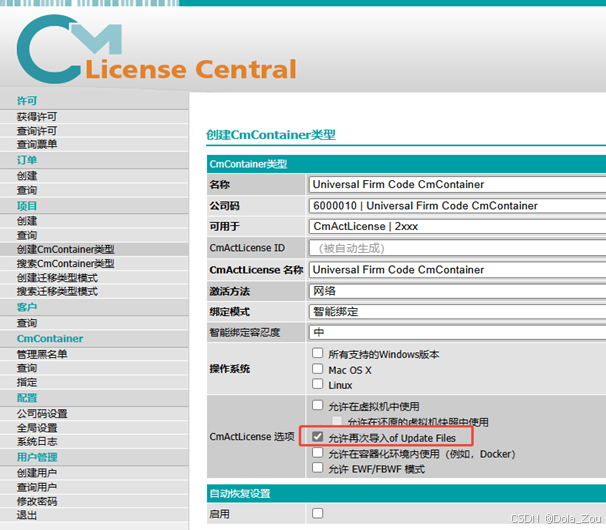Open 修改密码 in the sidebar

click(37, 501)
